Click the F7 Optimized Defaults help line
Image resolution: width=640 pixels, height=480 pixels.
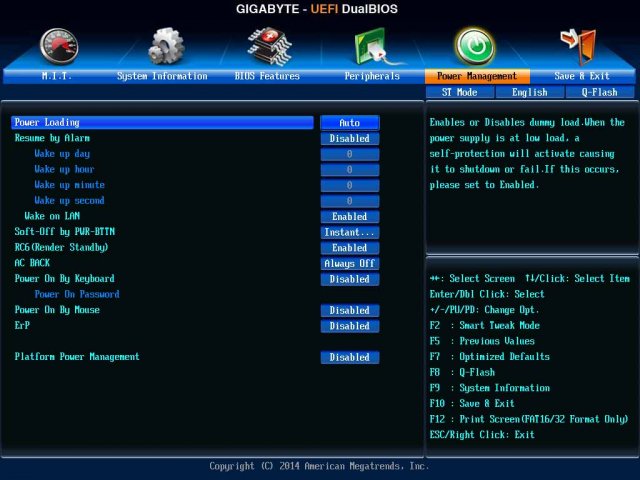click(490, 356)
